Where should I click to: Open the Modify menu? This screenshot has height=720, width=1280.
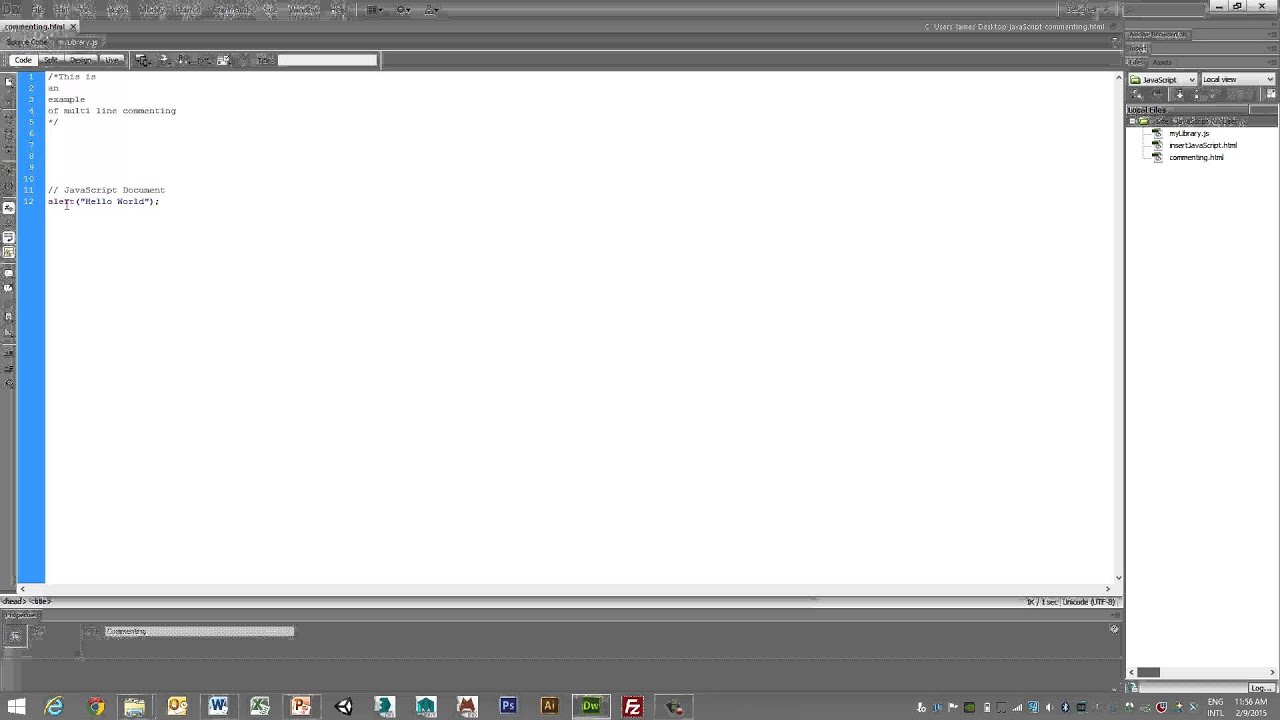152,9
